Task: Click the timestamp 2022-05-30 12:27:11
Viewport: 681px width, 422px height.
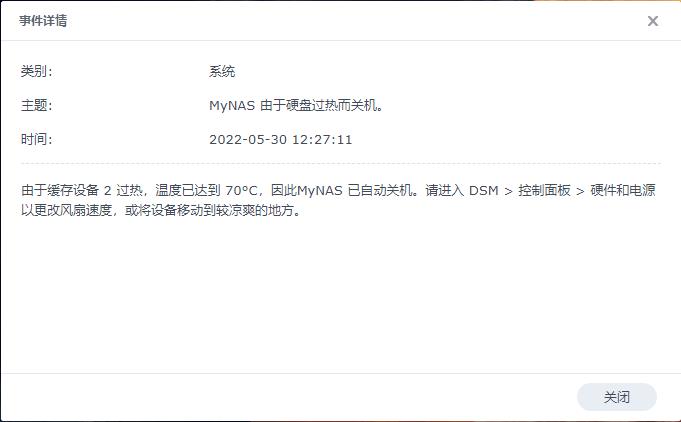Action: [281, 139]
